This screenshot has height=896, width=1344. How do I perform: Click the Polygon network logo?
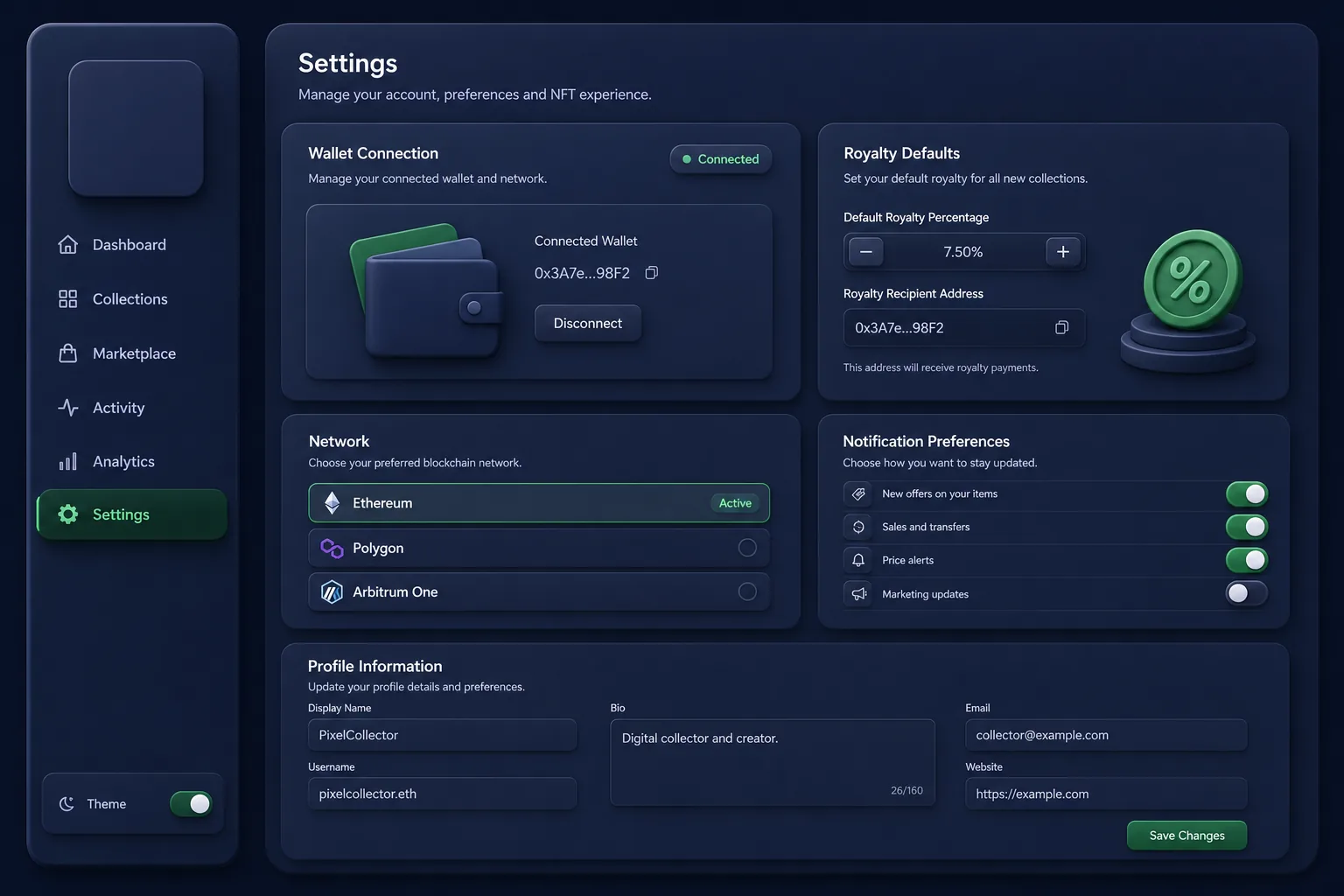[332, 548]
